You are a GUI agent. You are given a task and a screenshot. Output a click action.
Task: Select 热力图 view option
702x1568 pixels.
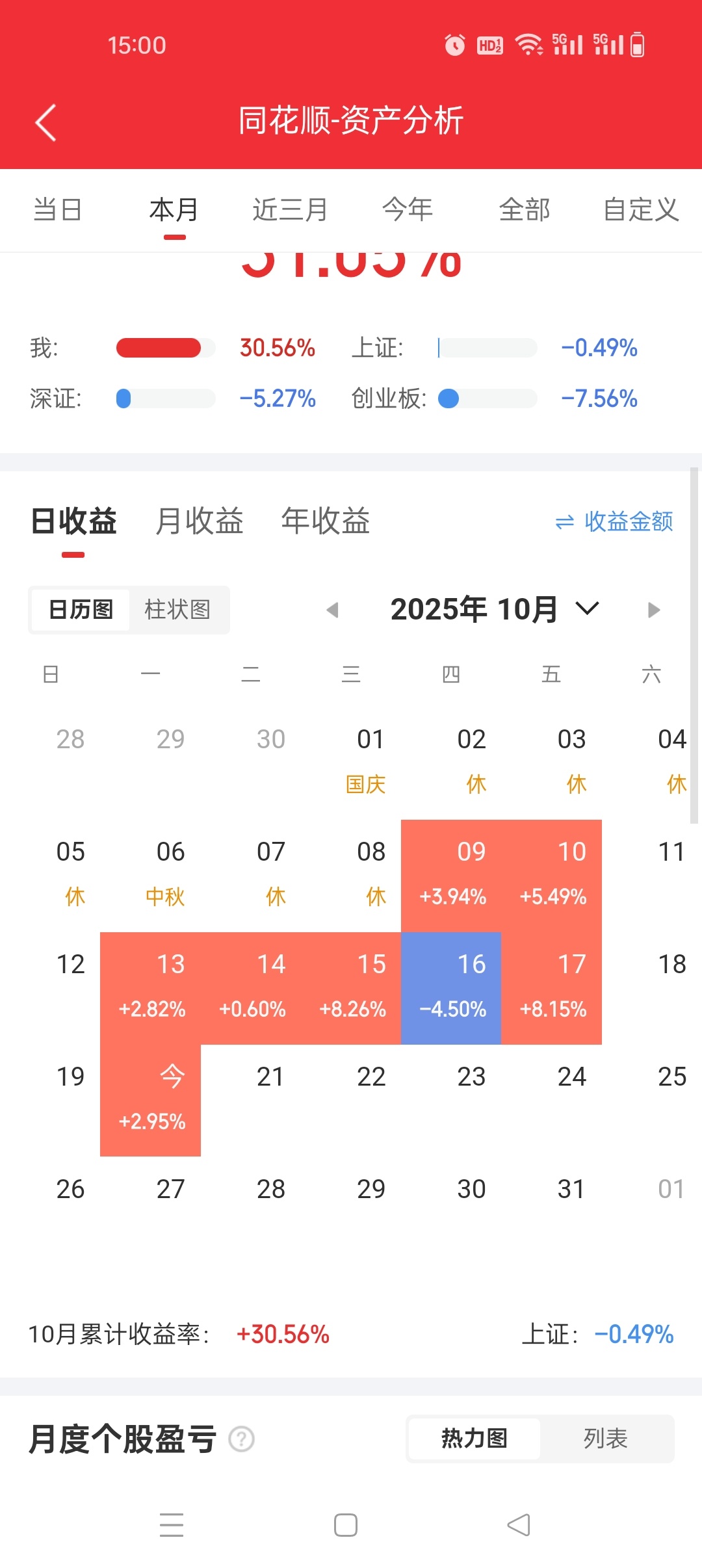(474, 1439)
